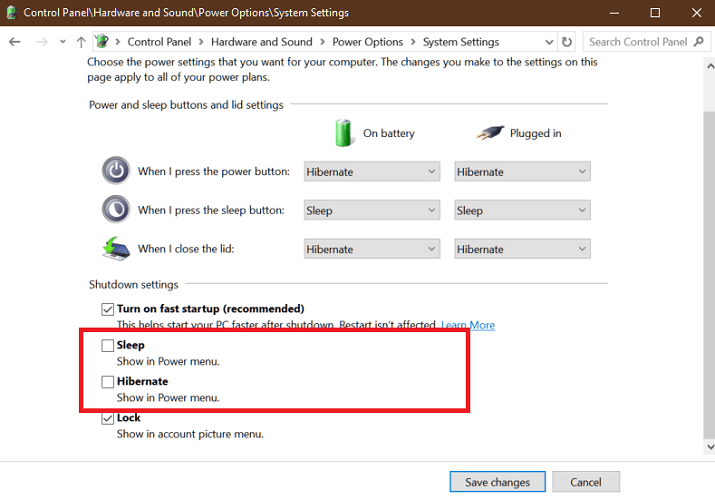Click the forward navigation arrow
The image size is (715, 500).
42,42
